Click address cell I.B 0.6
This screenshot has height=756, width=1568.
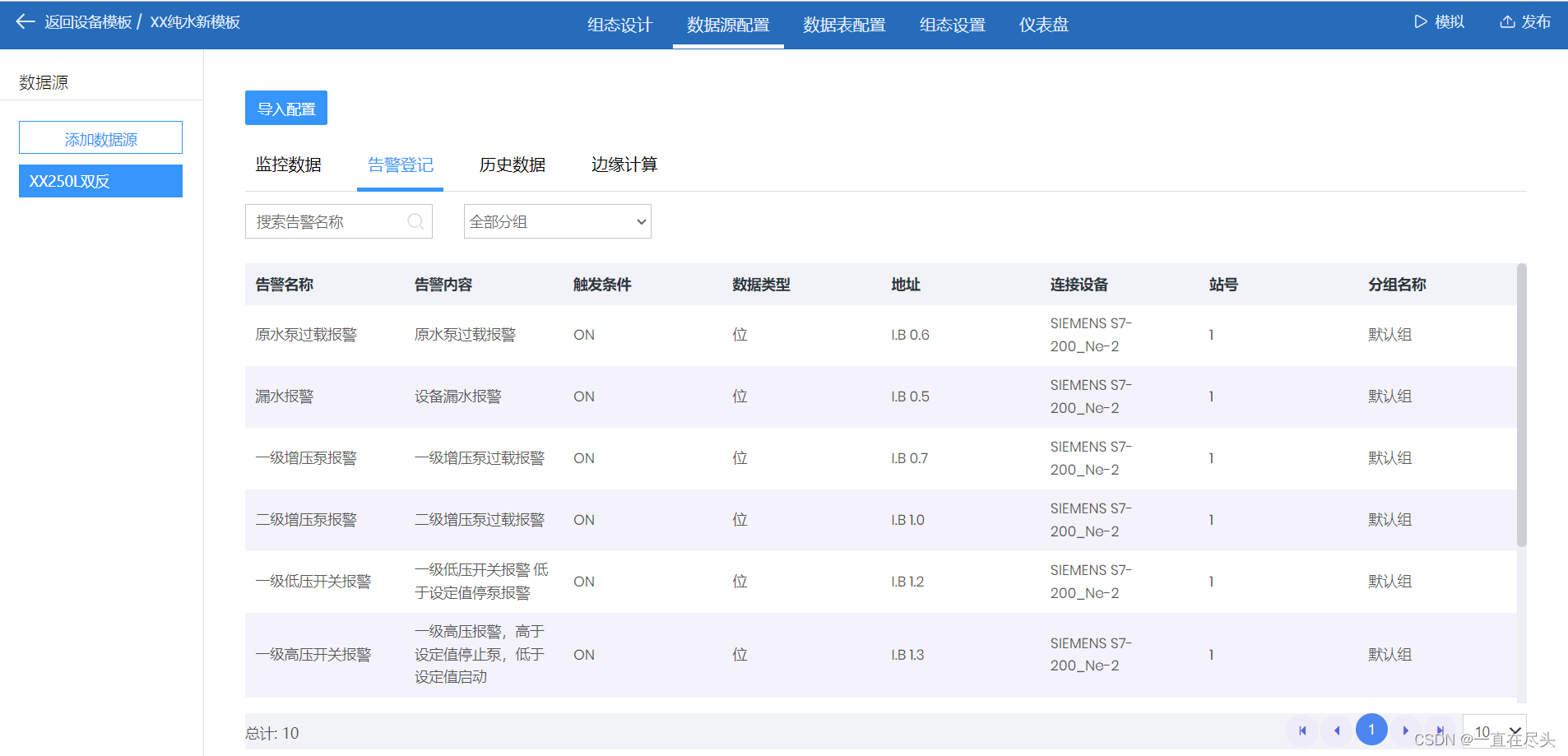click(910, 335)
